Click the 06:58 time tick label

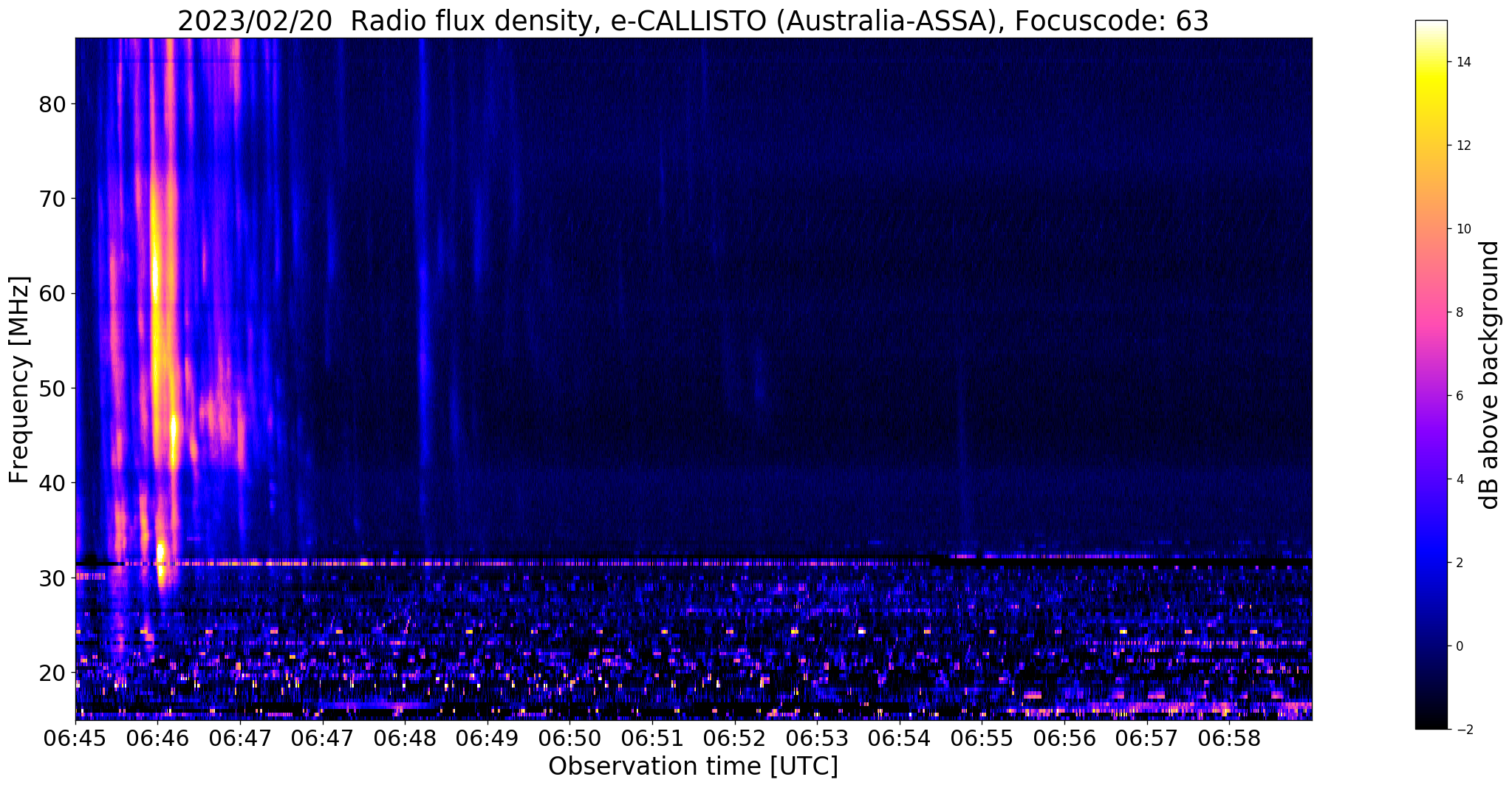tap(1228, 738)
